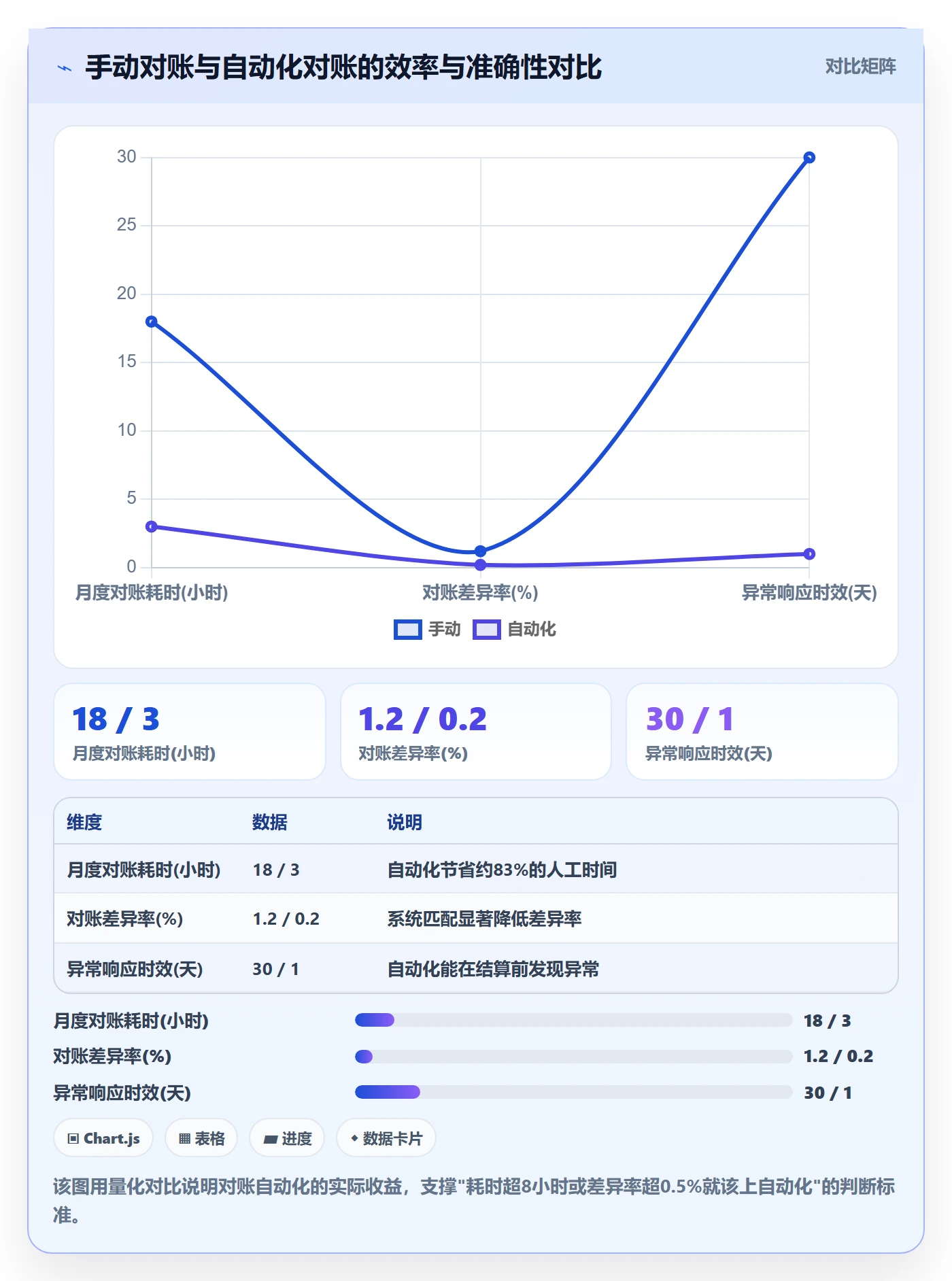Select the title 手动对账与自动化对账的效率与准确性对比

pyautogui.click(x=343, y=67)
